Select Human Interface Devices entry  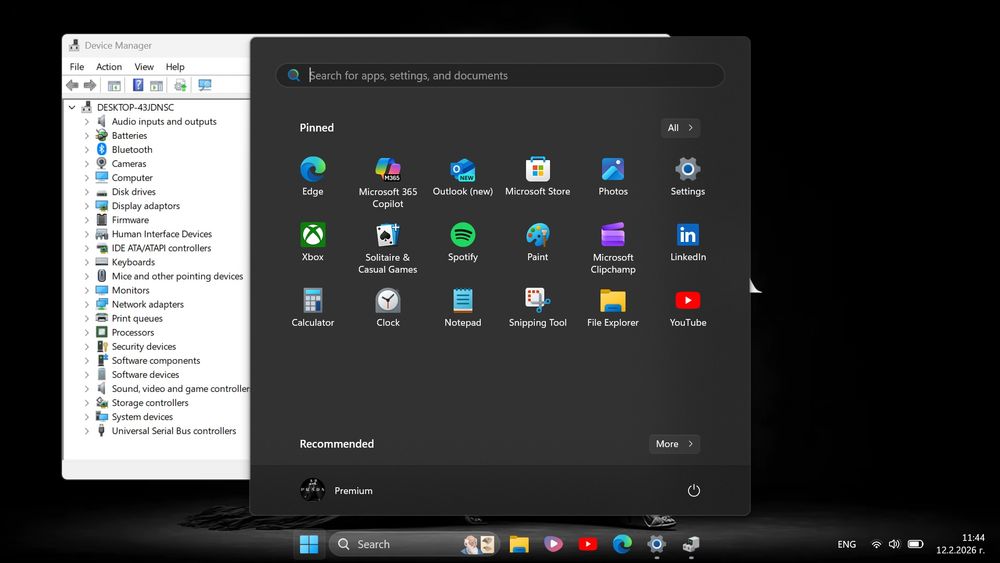tap(161, 234)
